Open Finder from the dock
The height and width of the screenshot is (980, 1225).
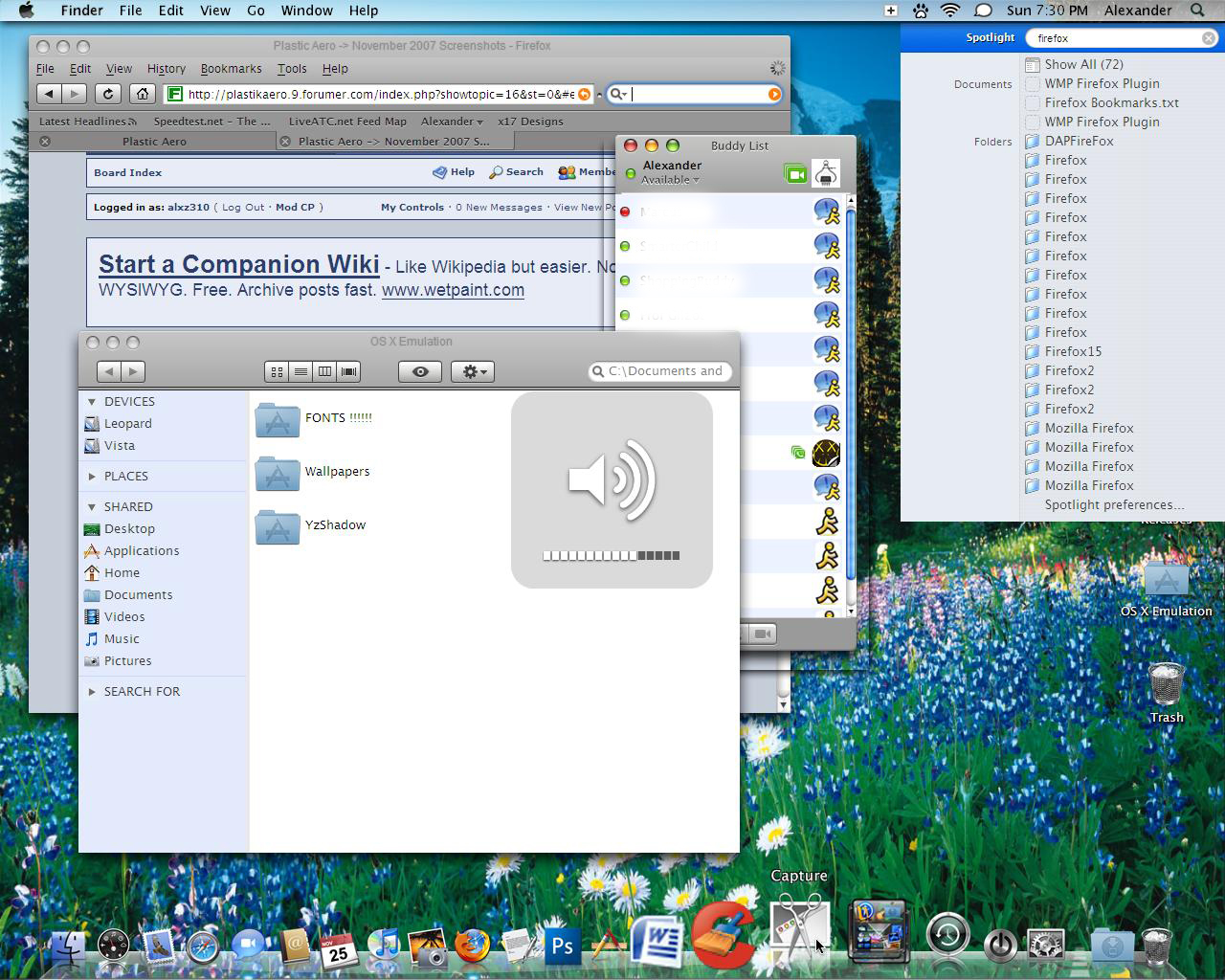[x=69, y=947]
